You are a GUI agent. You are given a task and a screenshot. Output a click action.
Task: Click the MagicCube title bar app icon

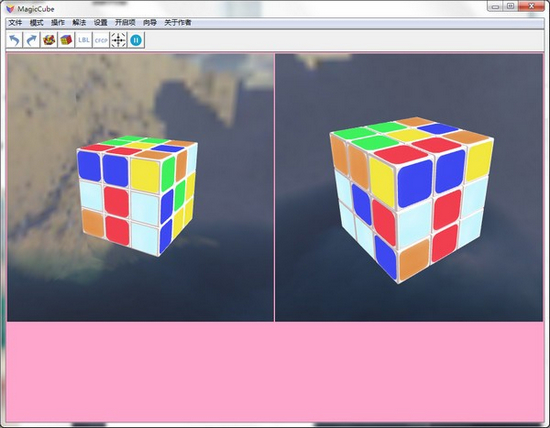(11, 9)
